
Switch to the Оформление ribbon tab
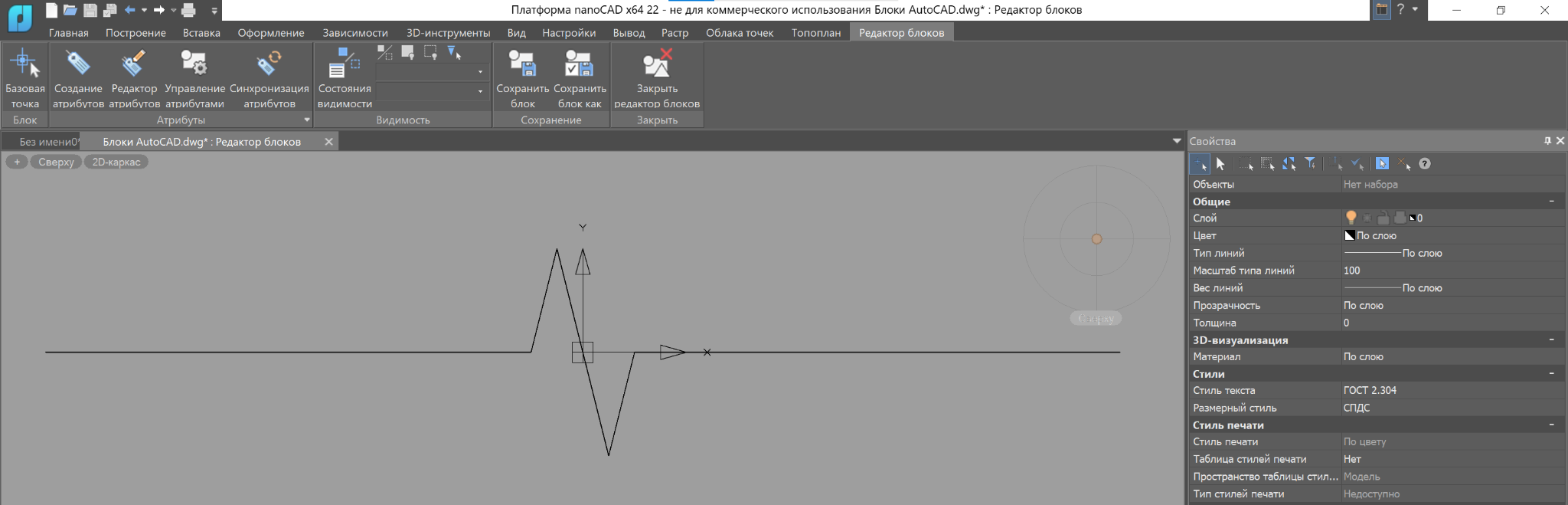(270, 33)
